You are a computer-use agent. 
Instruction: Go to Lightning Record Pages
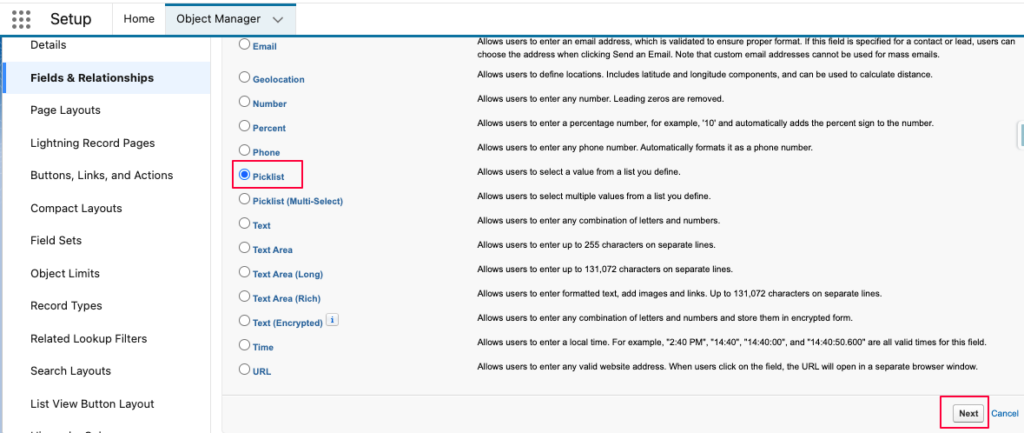(x=91, y=143)
